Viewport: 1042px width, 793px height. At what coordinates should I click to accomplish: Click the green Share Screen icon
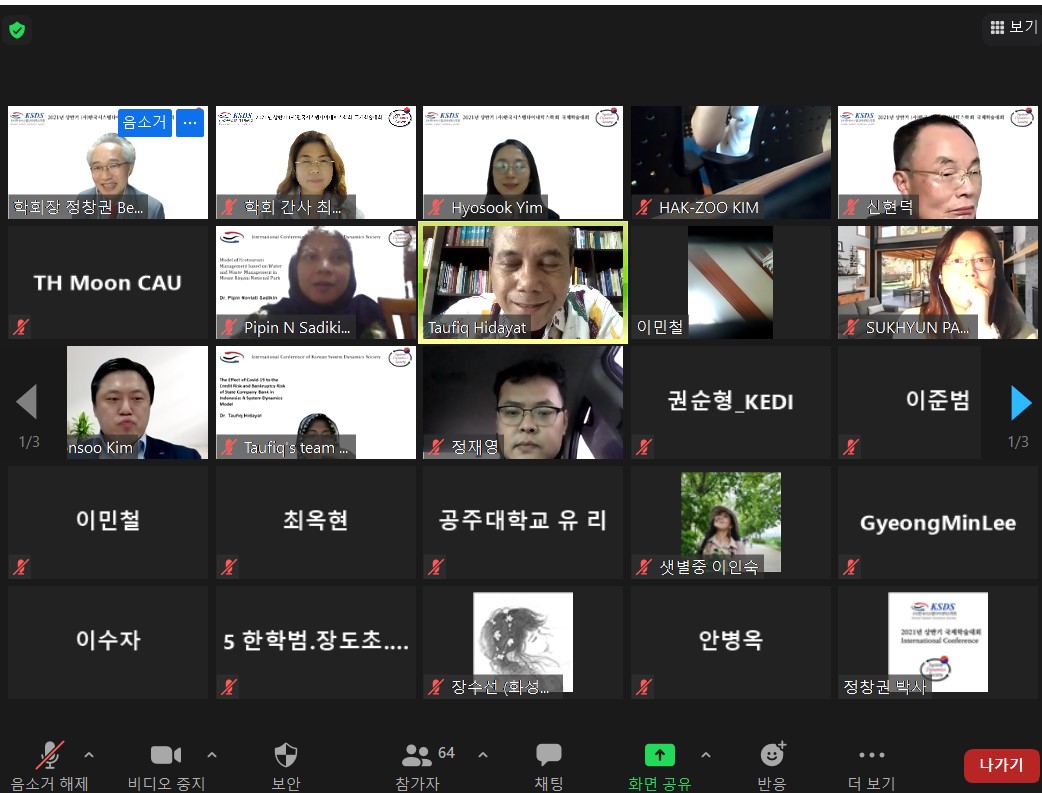(659, 755)
